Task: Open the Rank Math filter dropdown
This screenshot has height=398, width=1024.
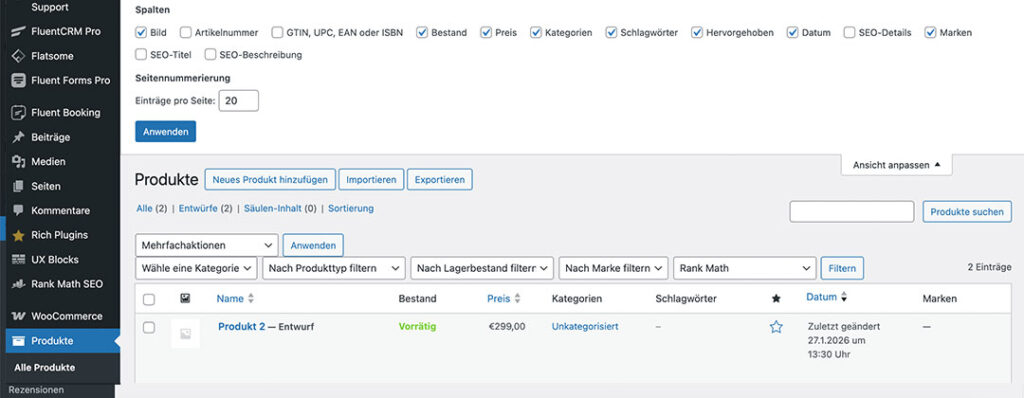Action: point(744,268)
